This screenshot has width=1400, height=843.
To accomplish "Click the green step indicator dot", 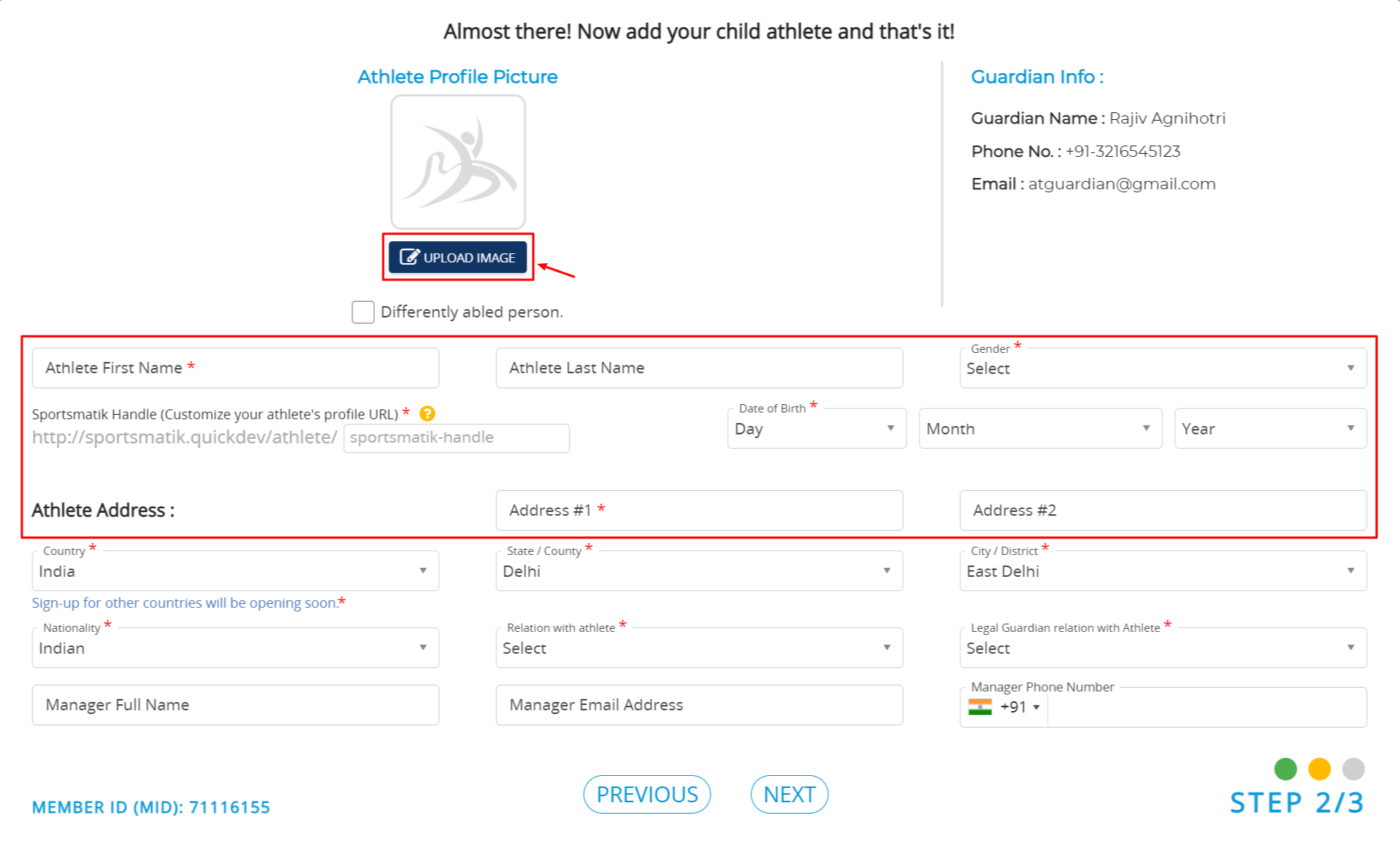I will (x=1285, y=769).
